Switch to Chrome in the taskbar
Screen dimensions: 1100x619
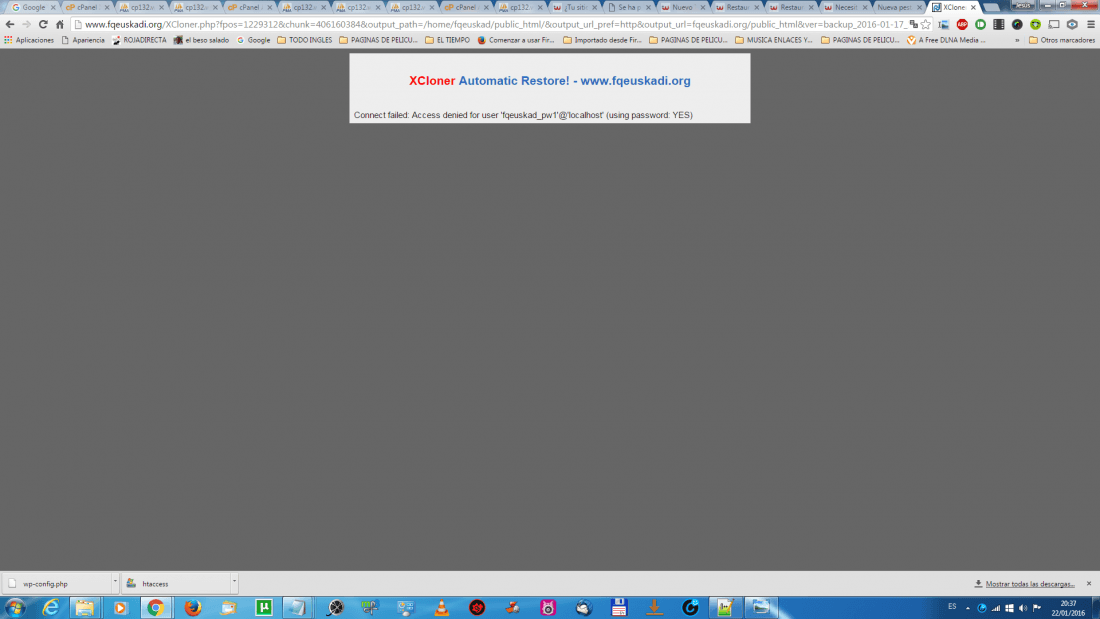[x=156, y=608]
